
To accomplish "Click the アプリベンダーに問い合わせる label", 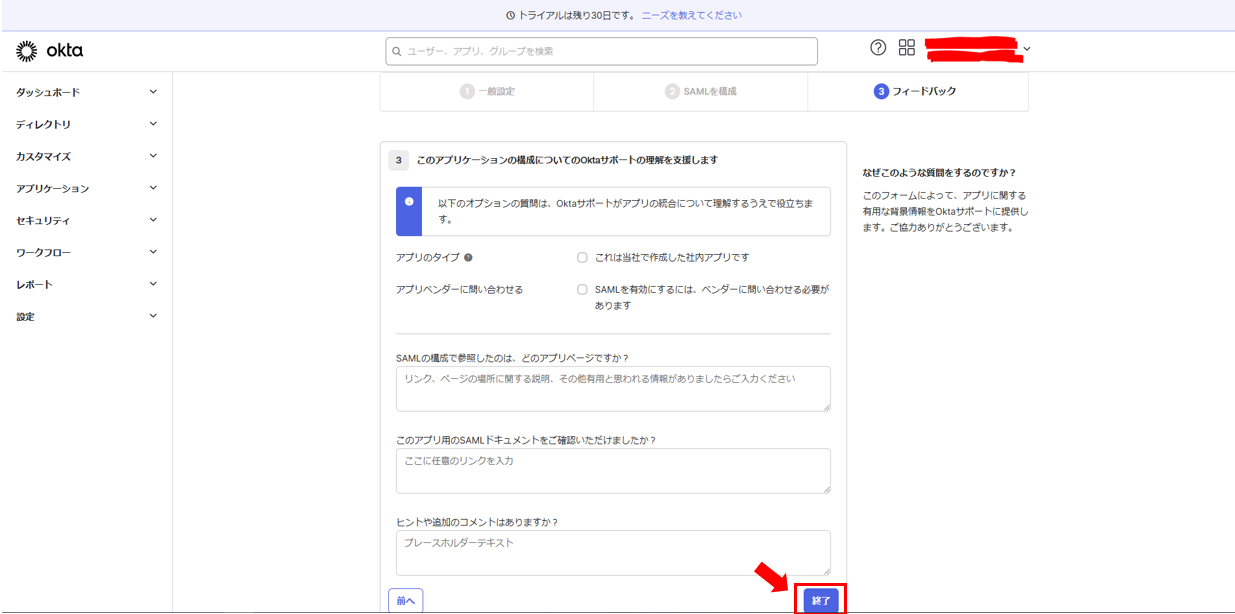I will (x=459, y=290).
